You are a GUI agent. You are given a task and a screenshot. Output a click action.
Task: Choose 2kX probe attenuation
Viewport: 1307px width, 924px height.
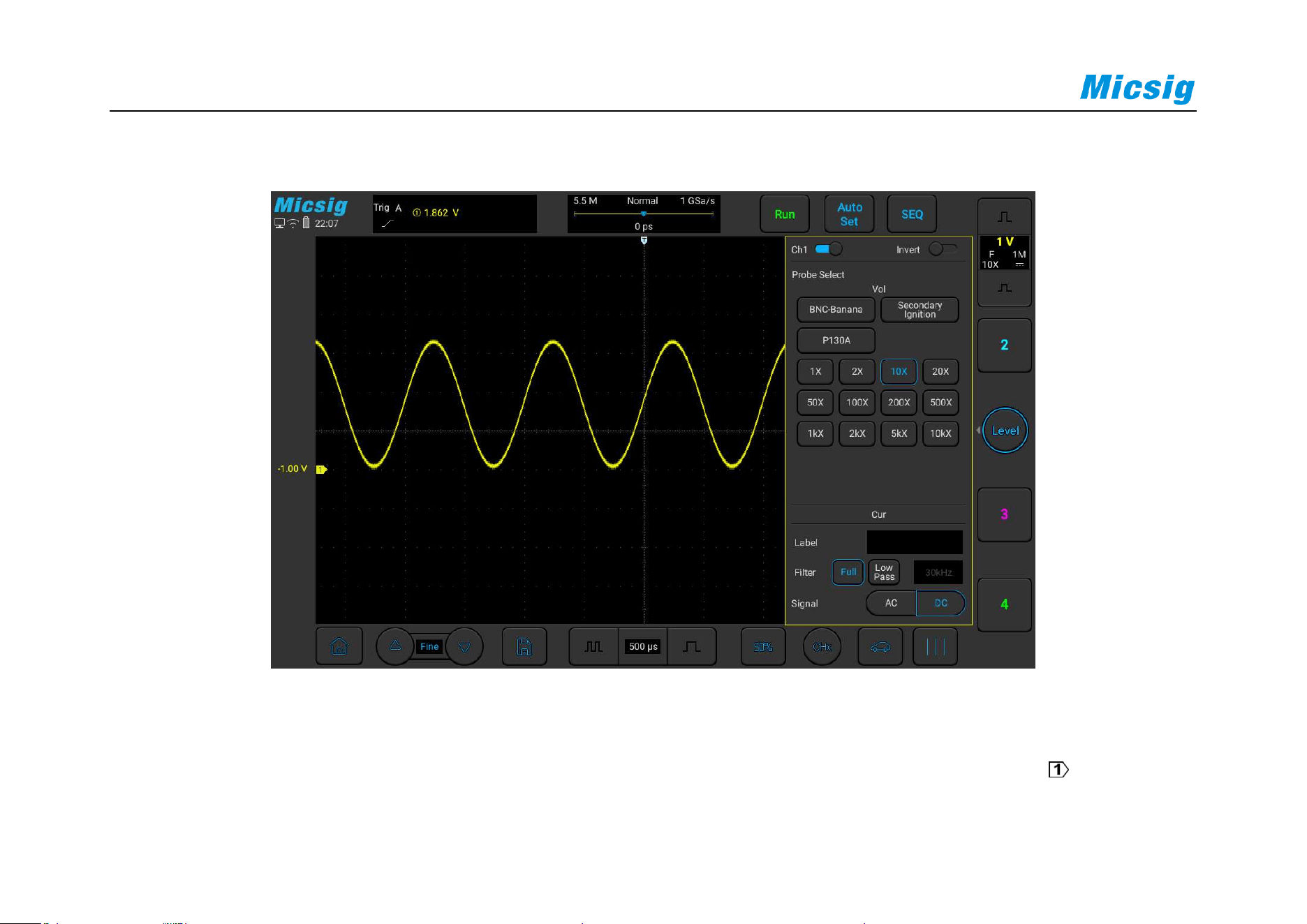(857, 433)
